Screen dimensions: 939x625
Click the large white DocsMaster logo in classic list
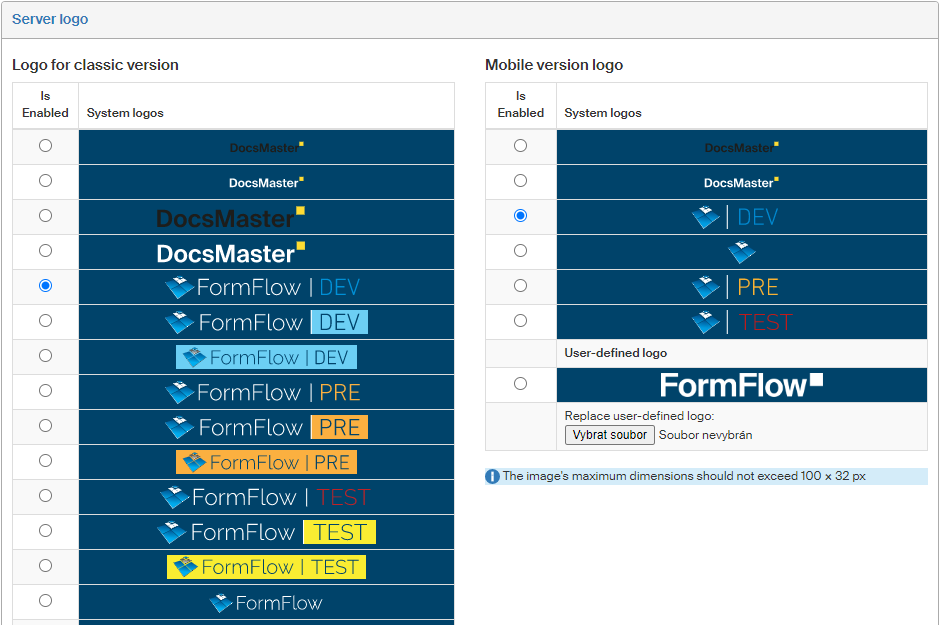coord(231,252)
